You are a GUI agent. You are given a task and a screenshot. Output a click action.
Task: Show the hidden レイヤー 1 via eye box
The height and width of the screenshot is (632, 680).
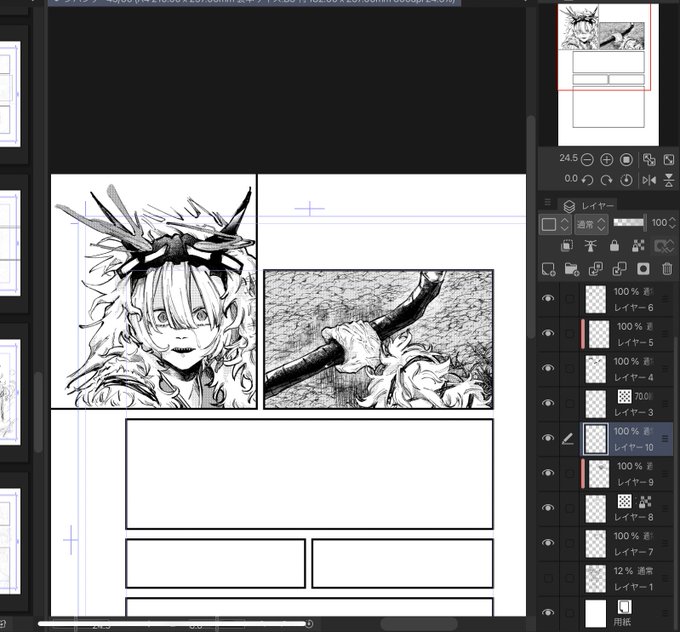(548, 578)
